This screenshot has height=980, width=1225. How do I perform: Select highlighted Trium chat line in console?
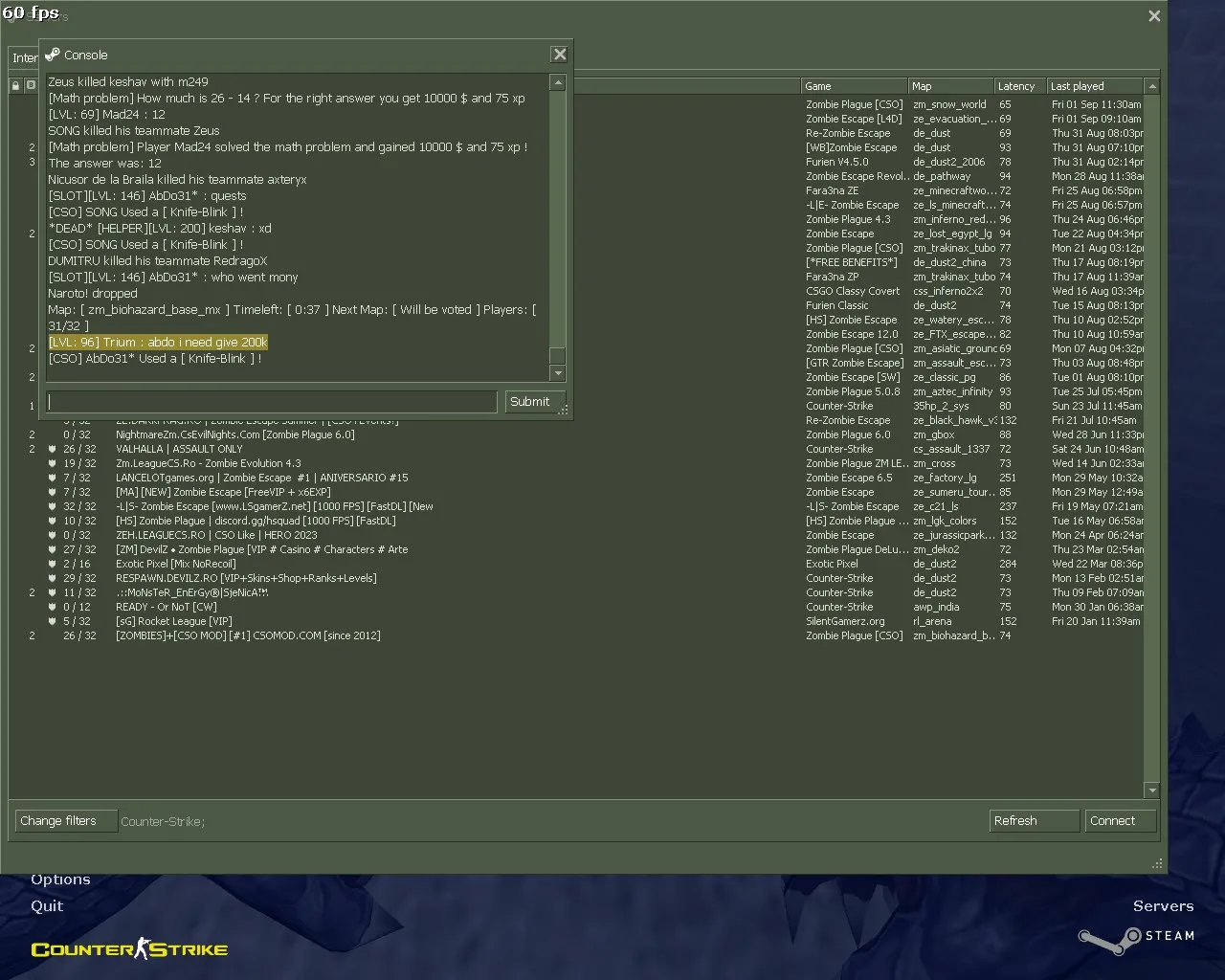coord(158,343)
